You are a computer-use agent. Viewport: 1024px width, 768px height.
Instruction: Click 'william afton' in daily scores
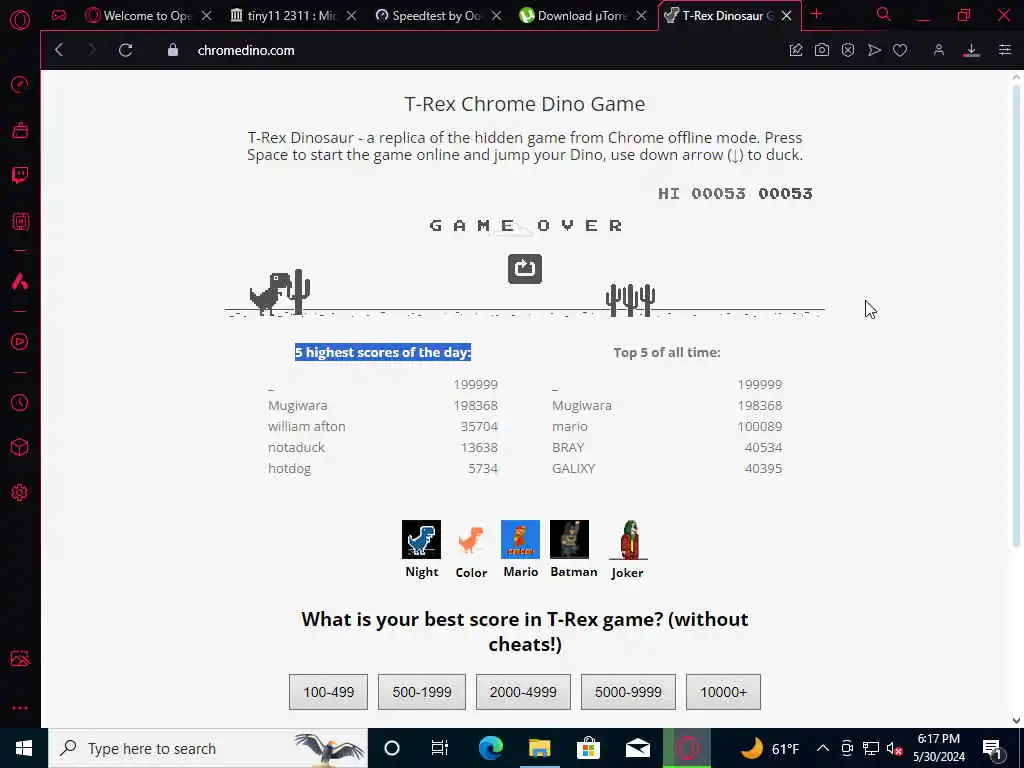[306, 426]
